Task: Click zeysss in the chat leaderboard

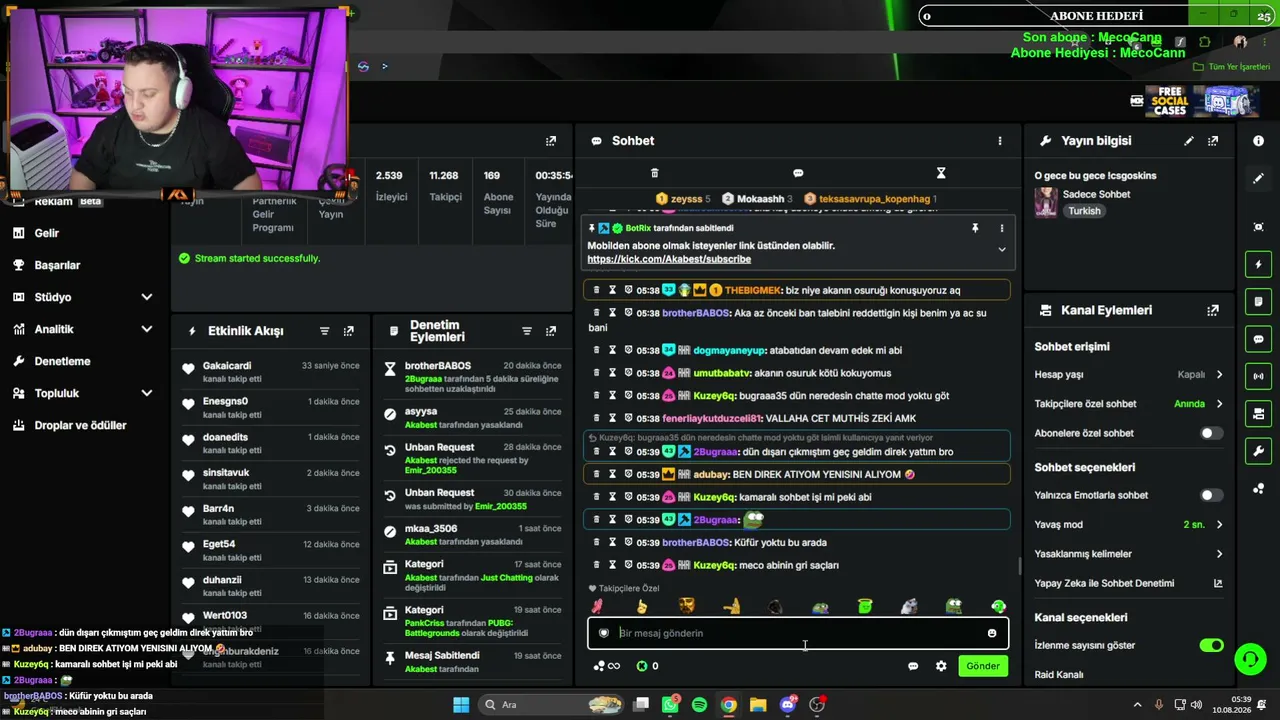Action: pyautogui.click(x=686, y=199)
